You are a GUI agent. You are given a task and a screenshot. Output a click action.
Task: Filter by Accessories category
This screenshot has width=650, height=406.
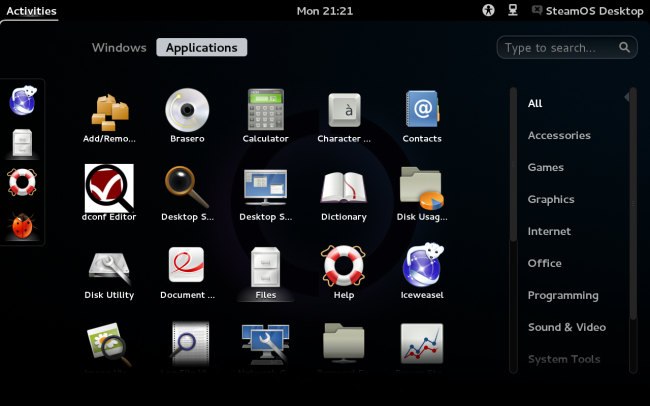pos(559,135)
